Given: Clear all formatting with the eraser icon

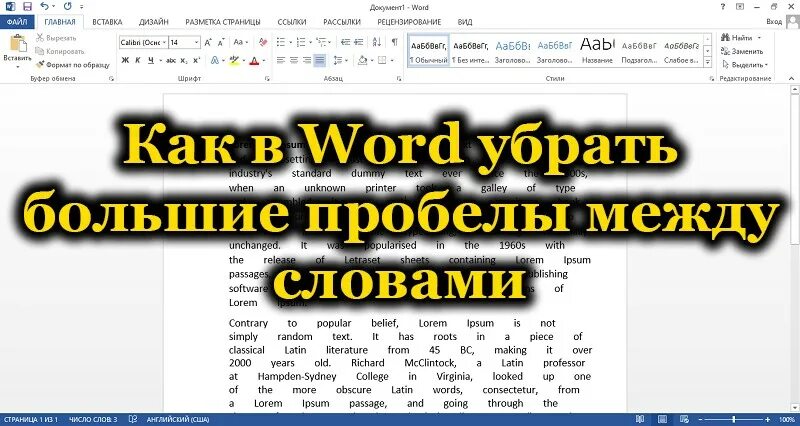Looking at the screenshot, I should (263, 42).
